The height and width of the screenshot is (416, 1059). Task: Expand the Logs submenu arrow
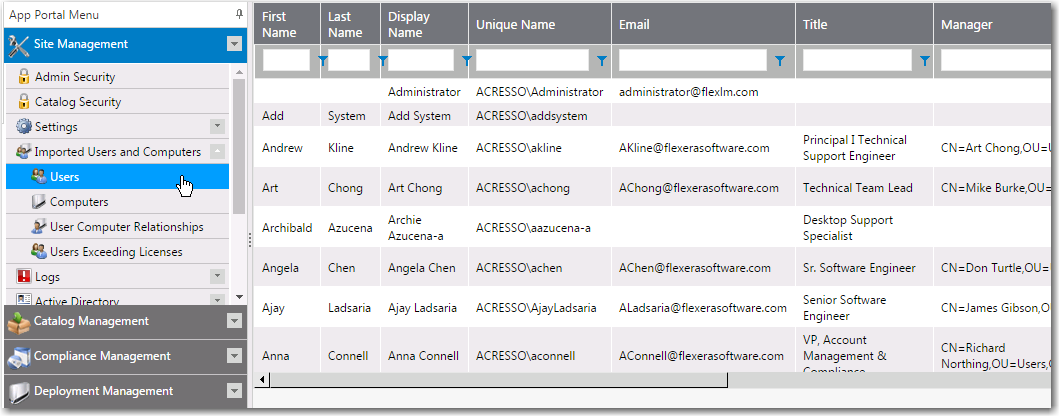(x=216, y=277)
